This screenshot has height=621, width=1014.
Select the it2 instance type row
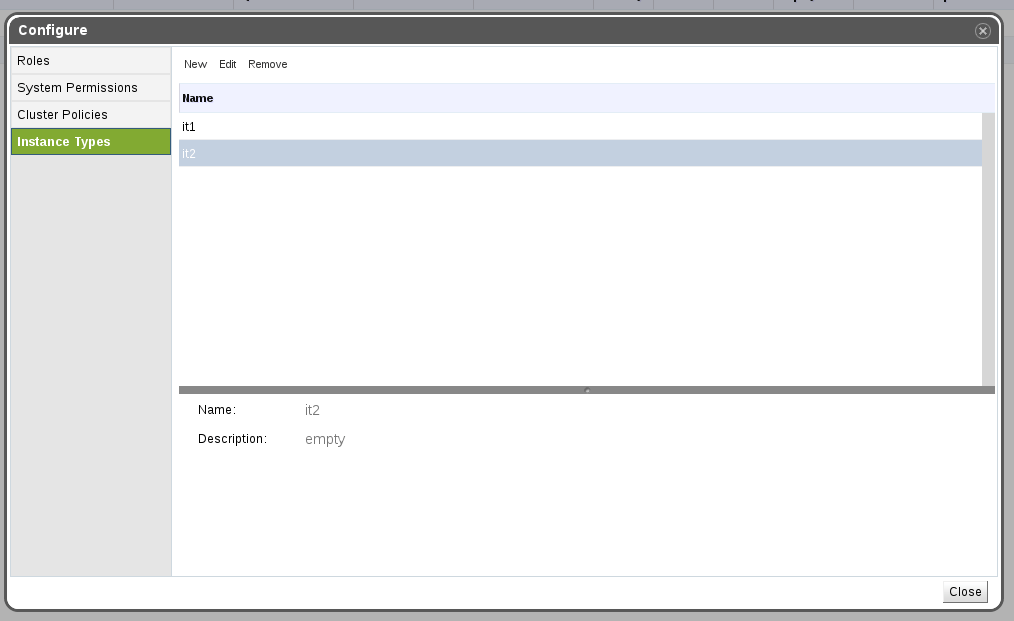coord(580,153)
